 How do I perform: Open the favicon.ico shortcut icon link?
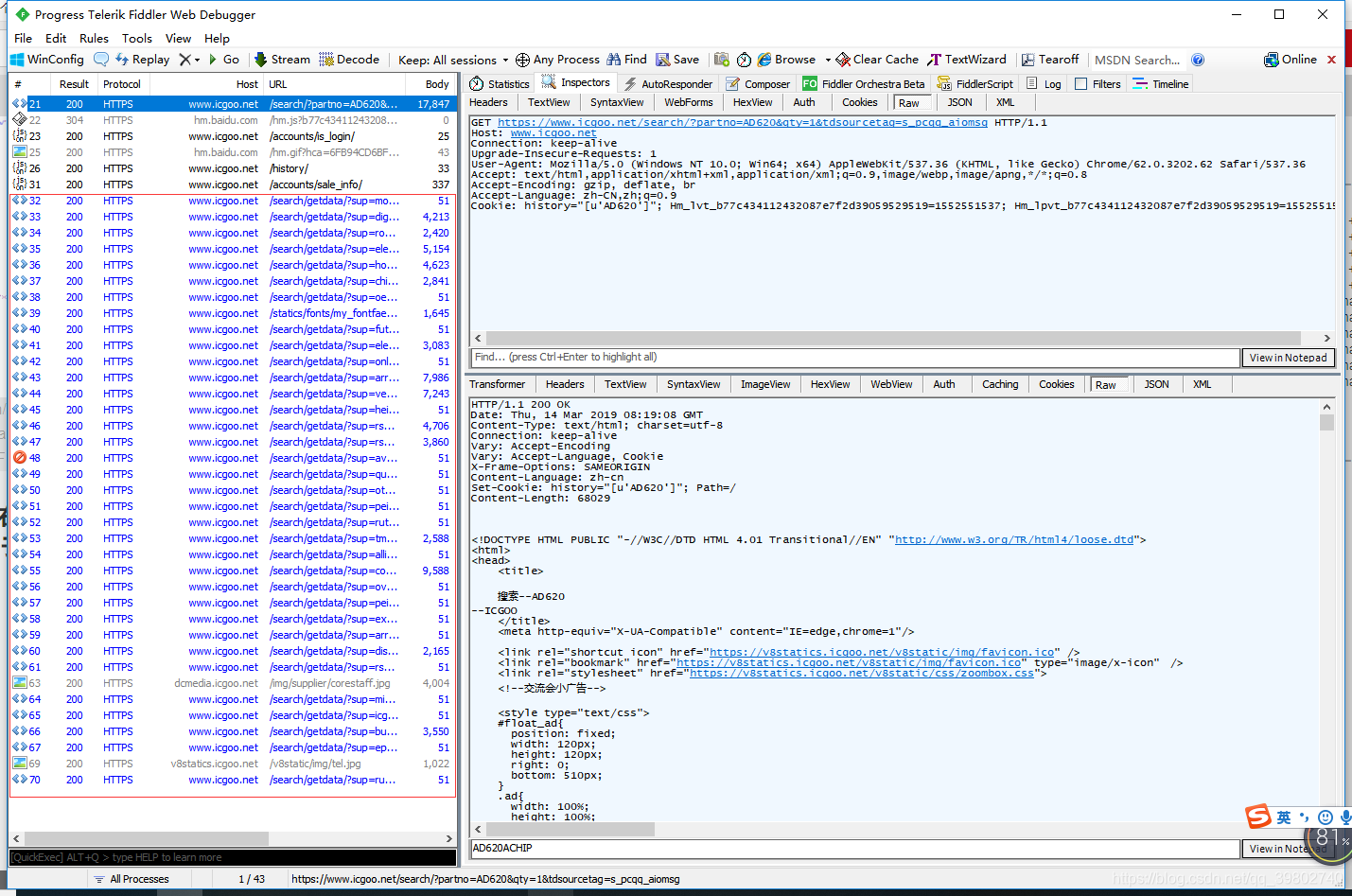pos(882,652)
